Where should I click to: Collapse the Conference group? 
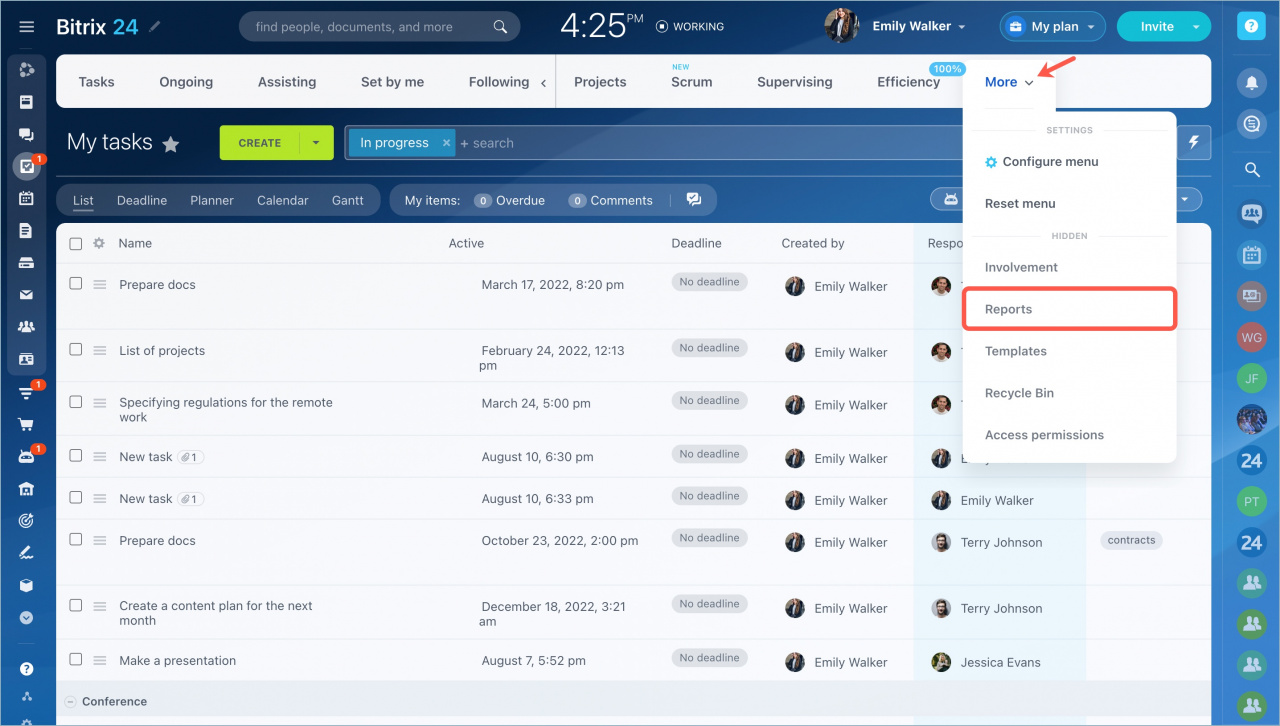70,701
